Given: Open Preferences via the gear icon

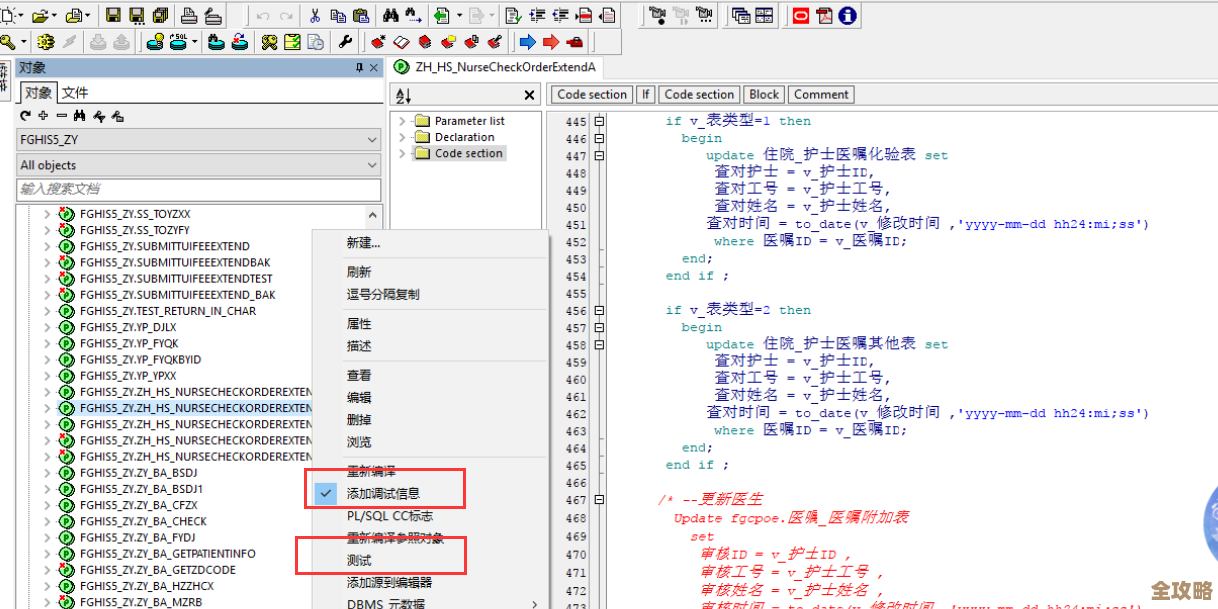Looking at the screenshot, I should (x=44, y=41).
